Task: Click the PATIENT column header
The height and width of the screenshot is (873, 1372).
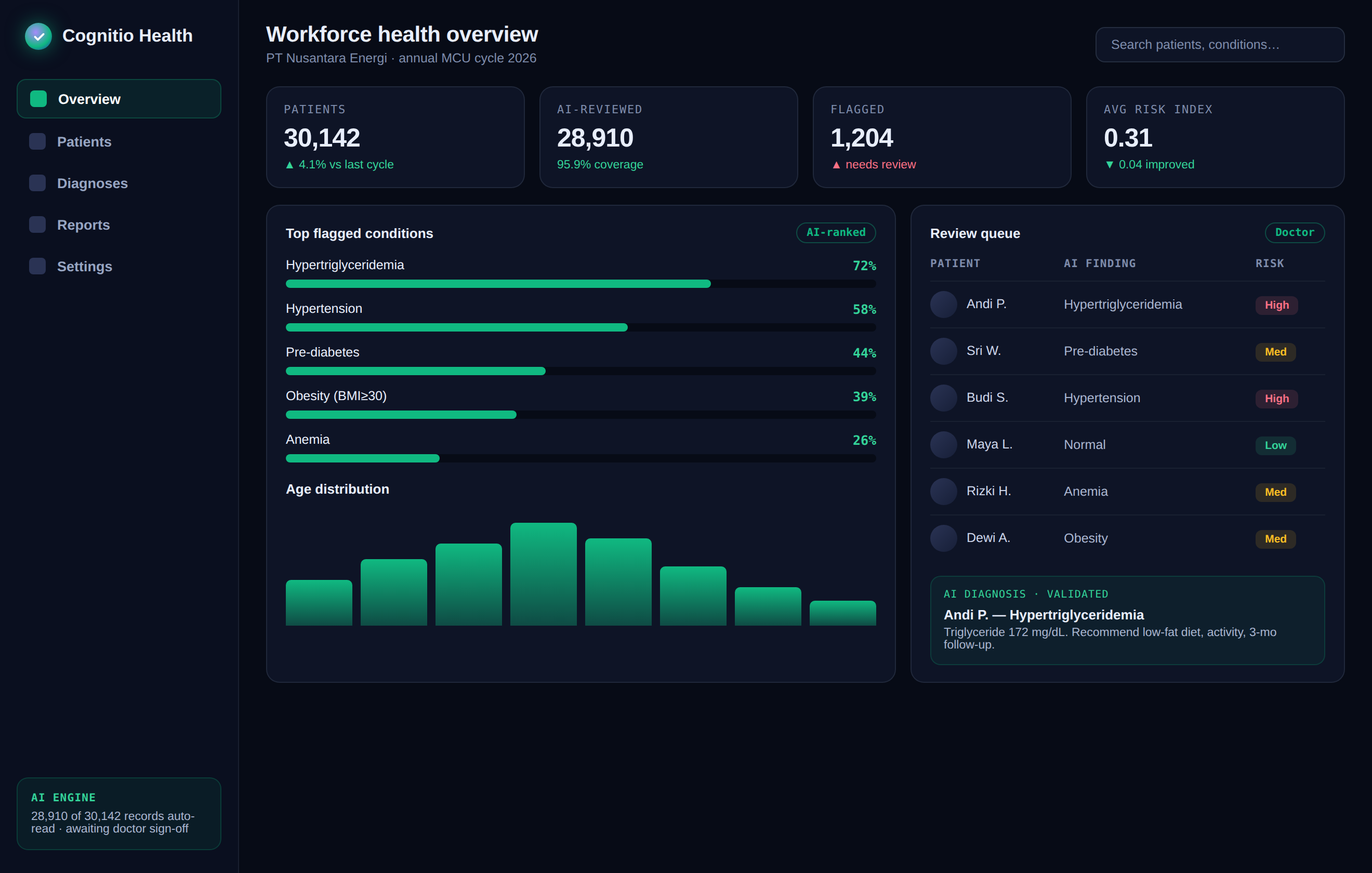Action: click(x=955, y=263)
